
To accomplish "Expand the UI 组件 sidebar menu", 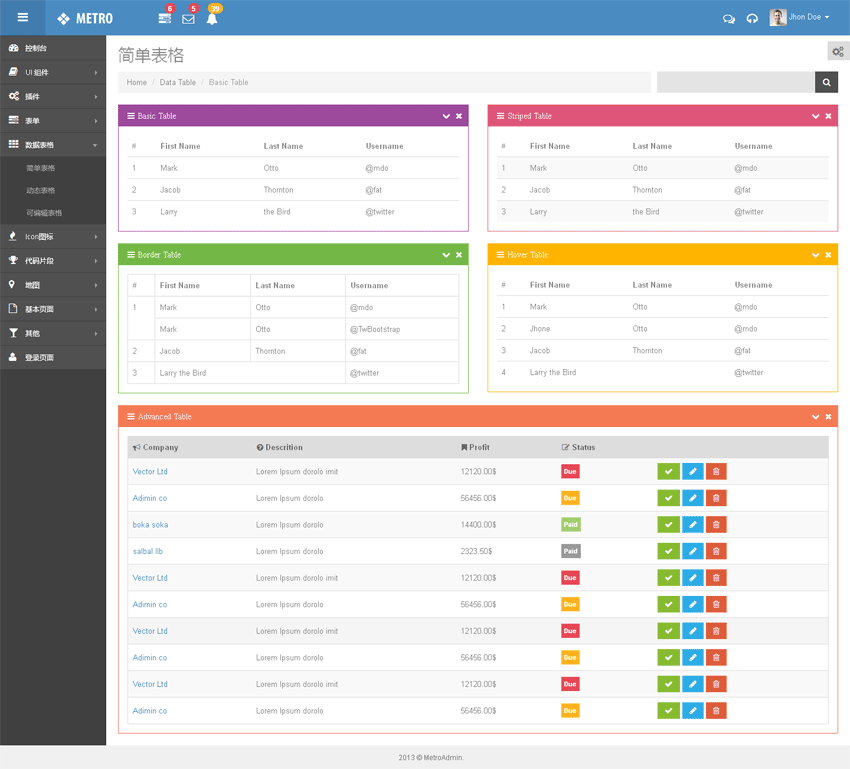I will [x=53, y=72].
